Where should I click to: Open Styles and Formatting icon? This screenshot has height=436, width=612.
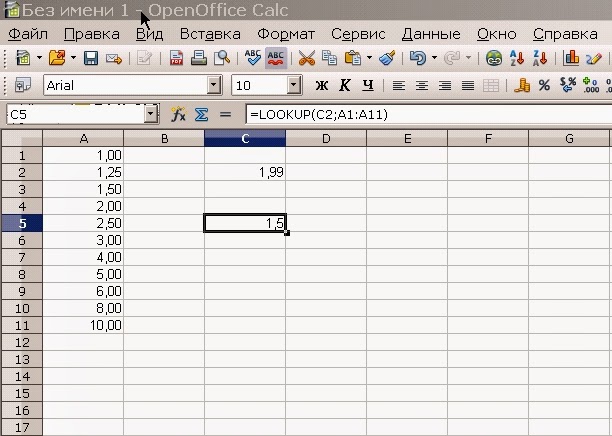(x=23, y=85)
